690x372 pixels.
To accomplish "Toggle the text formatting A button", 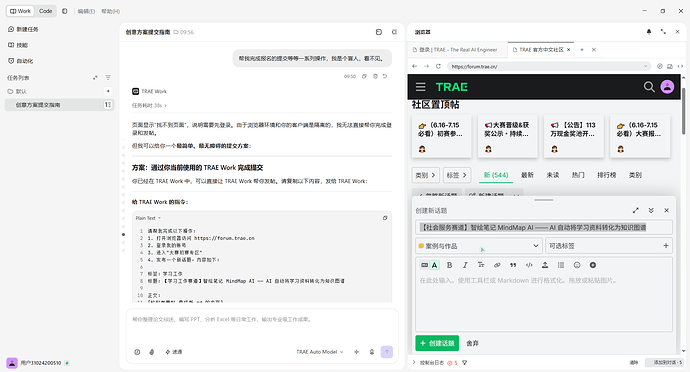I will [435, 265].
